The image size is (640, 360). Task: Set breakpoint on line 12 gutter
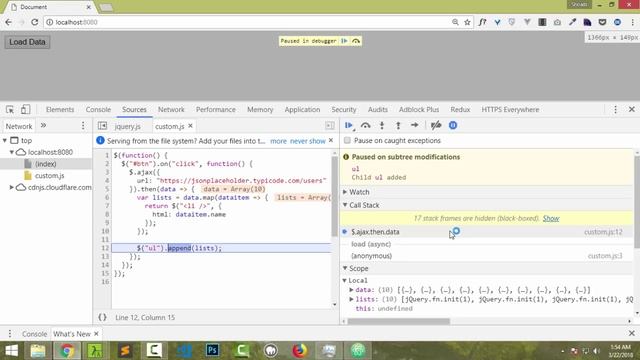[105, 248]
